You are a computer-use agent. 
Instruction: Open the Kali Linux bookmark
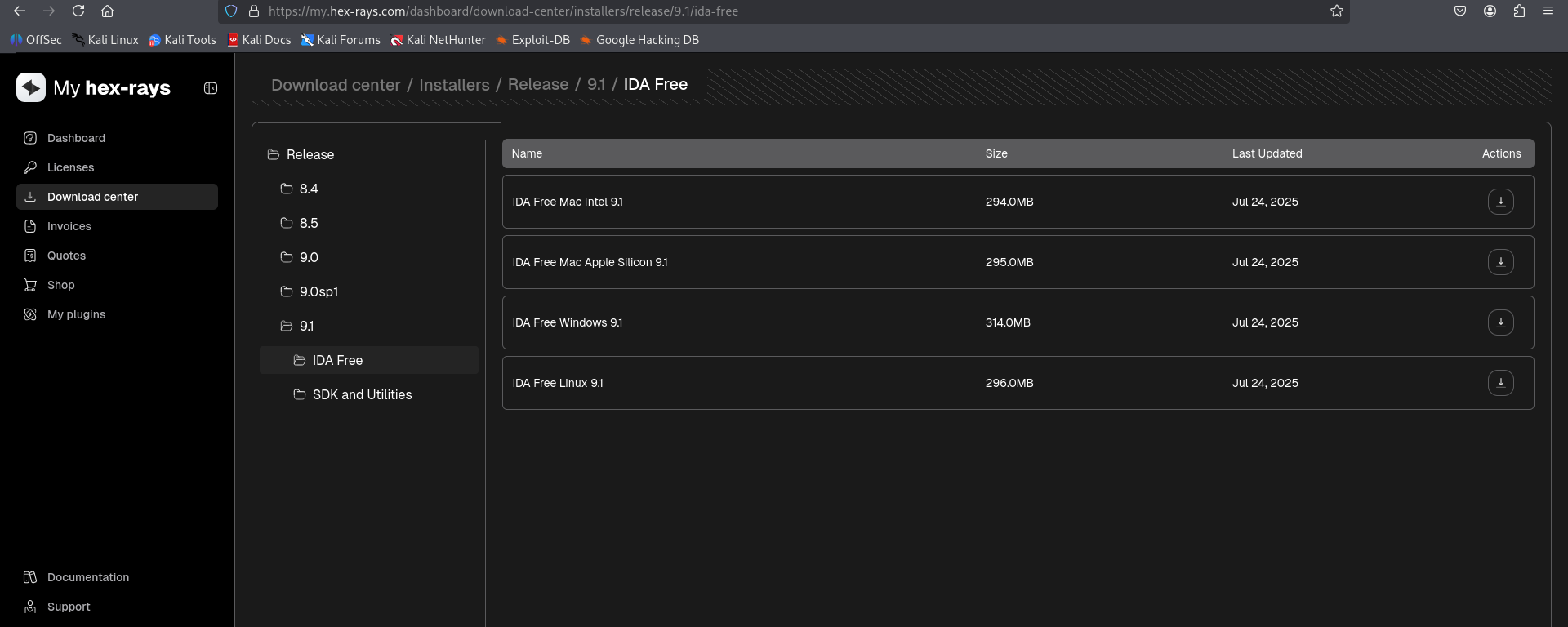coord(105,40)
